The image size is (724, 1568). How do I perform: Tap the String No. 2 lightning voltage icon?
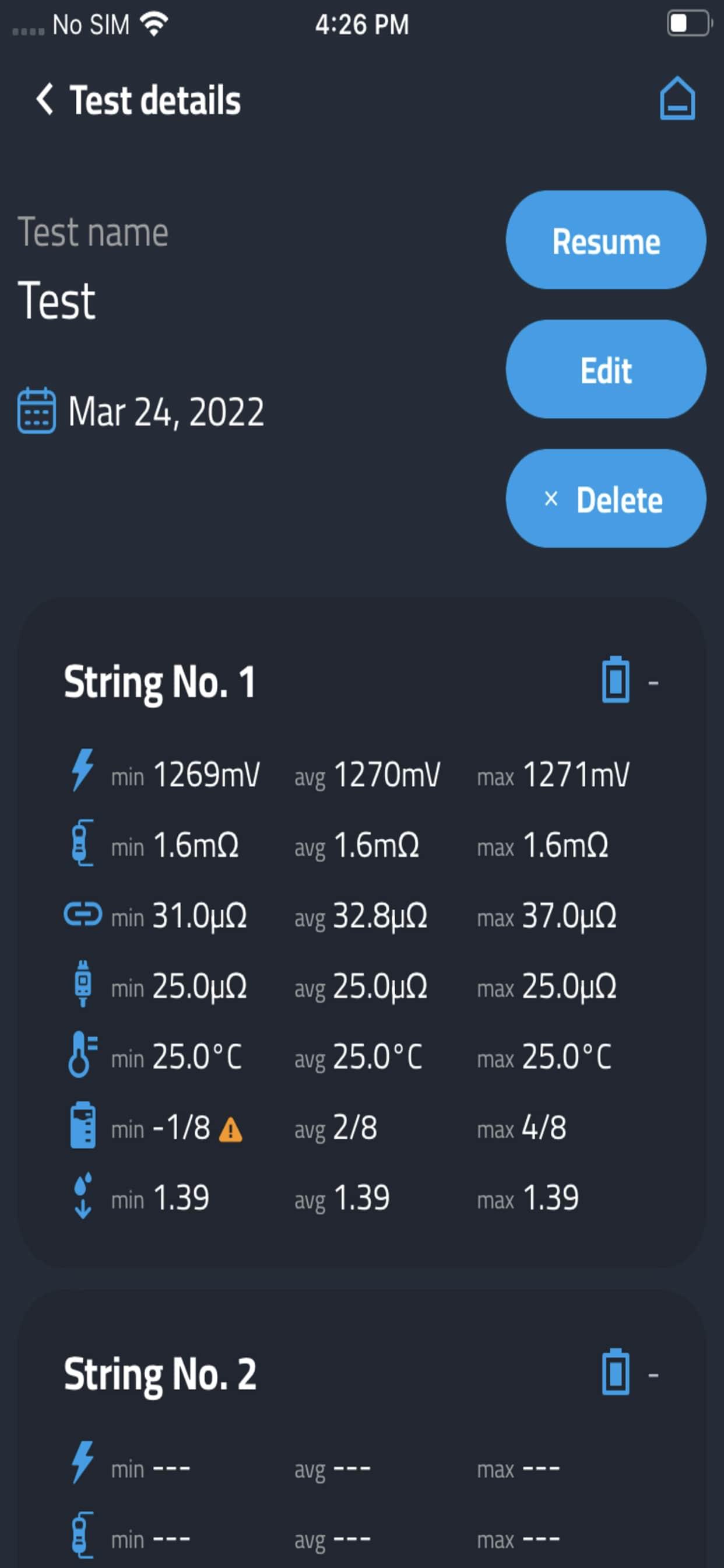[82, 1462]
